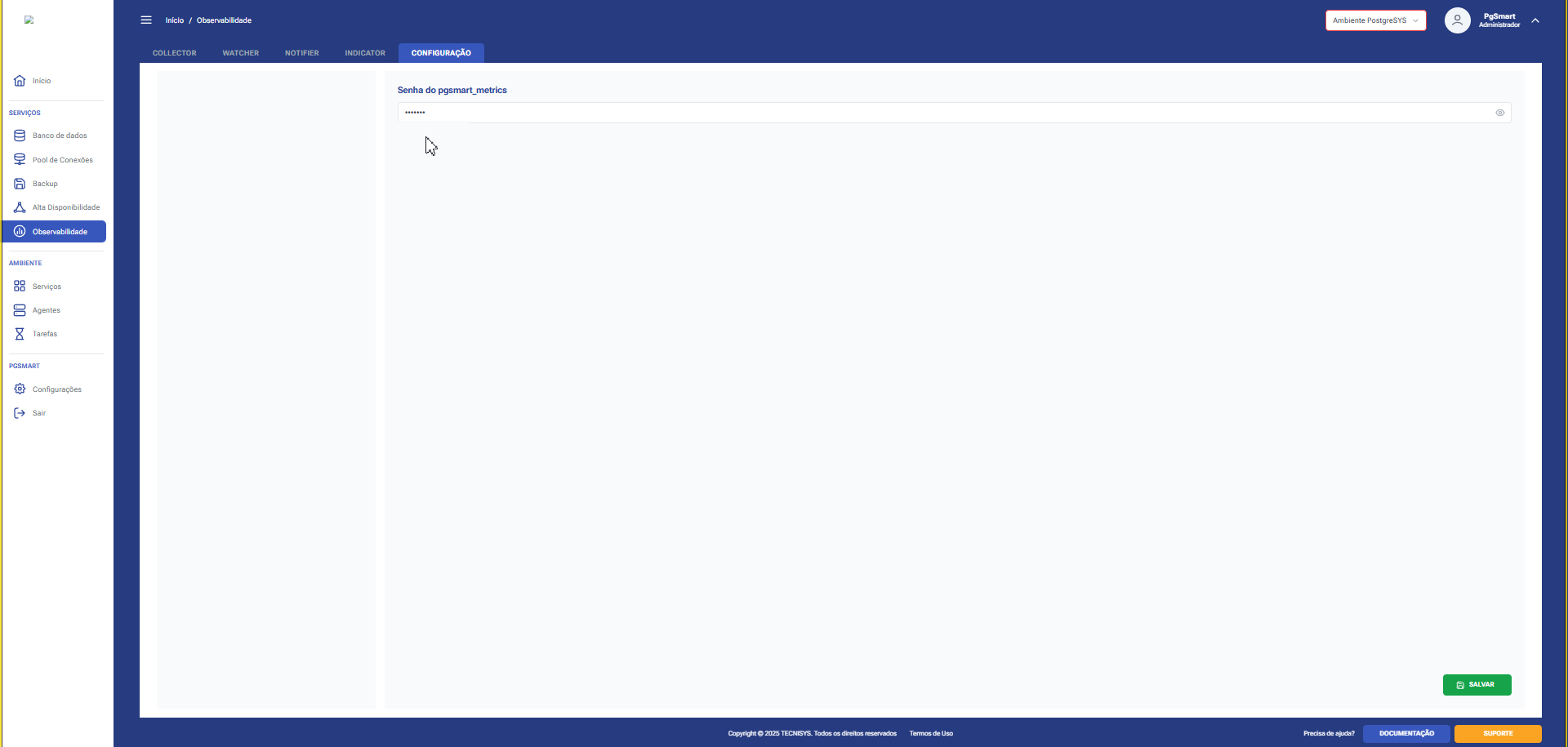Click the green Salvar button
Image resolution: width=1568 pixels, height=747 pixels.
[x=1477, y=685]
